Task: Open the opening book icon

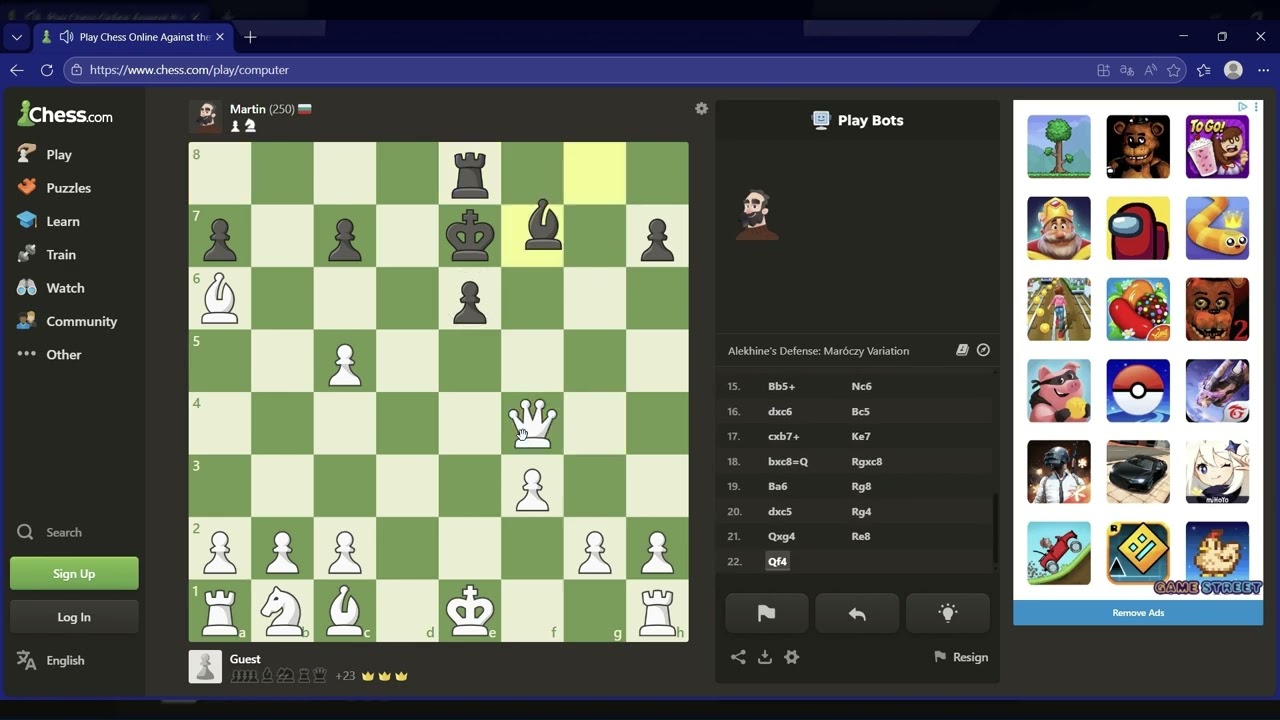Action: 962,350
